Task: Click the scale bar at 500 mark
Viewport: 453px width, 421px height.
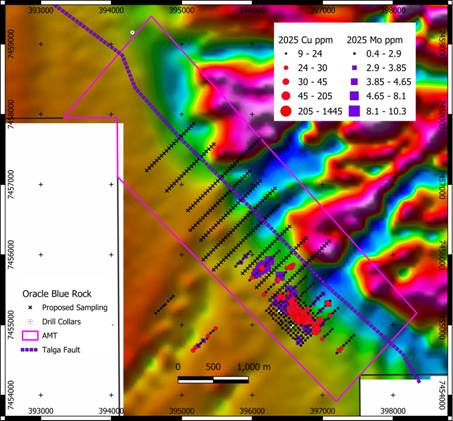Action: 213,380
